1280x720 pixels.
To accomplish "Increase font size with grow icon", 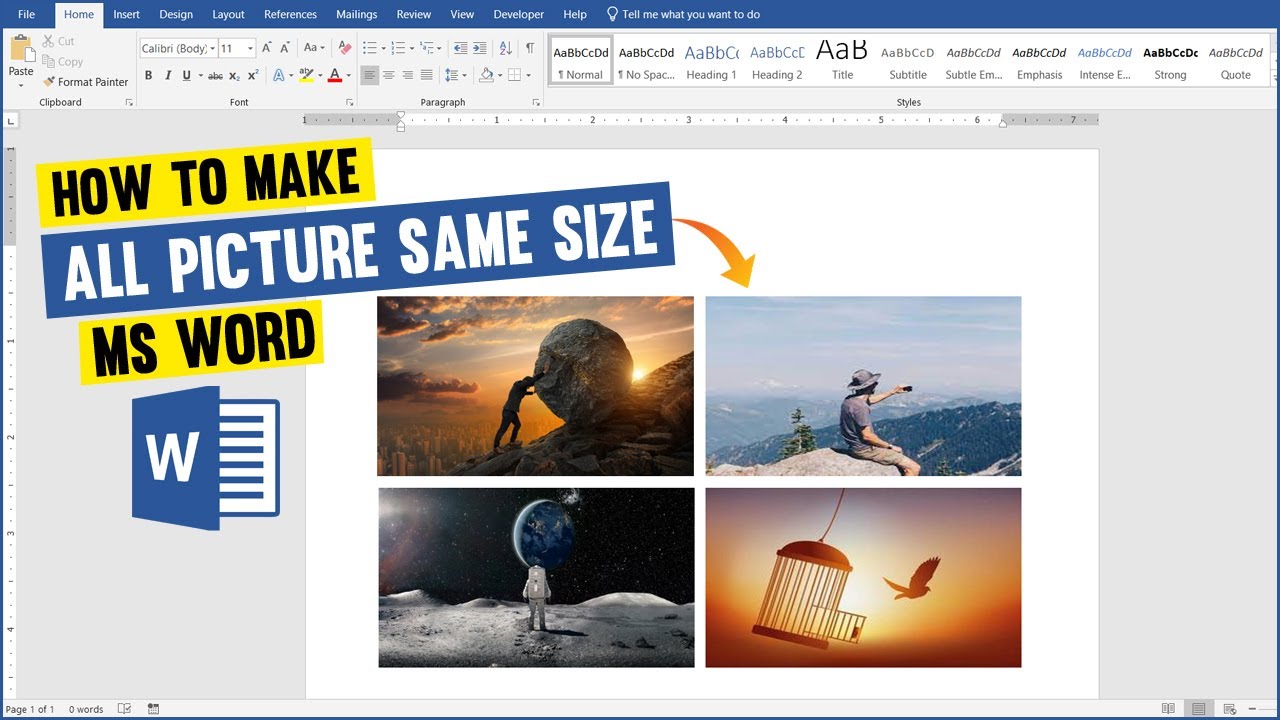I will coord(268,48).
